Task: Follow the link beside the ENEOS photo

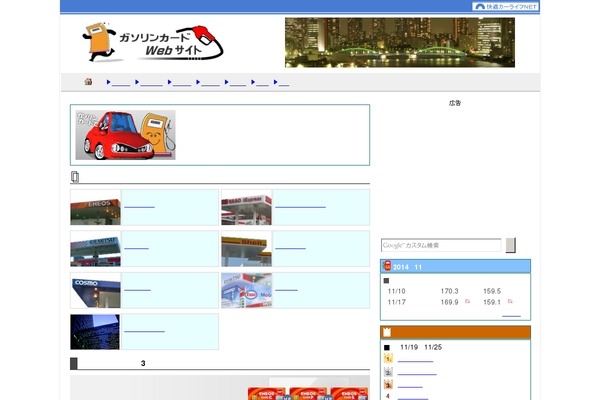Action: [139, 205]
